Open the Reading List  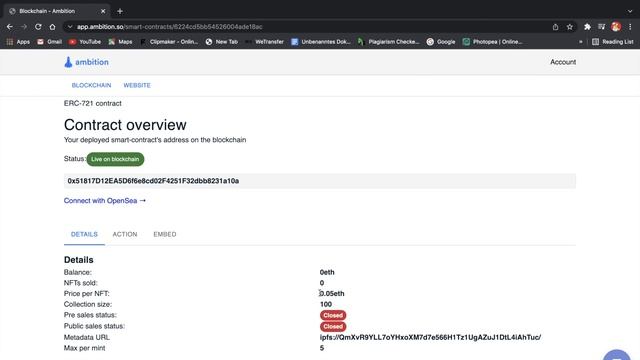(x=613, y=42)
